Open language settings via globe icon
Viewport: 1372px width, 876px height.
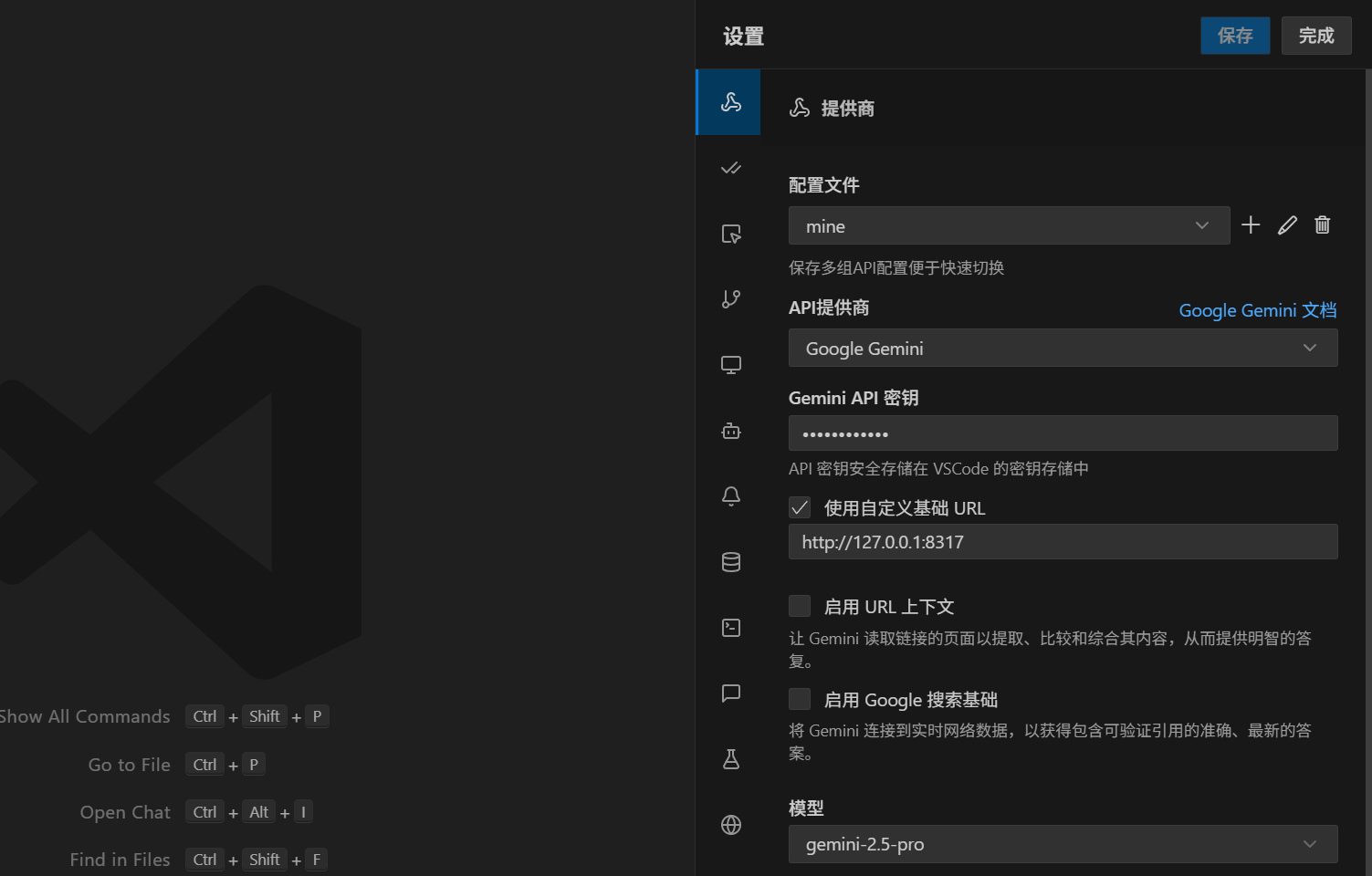730,824
